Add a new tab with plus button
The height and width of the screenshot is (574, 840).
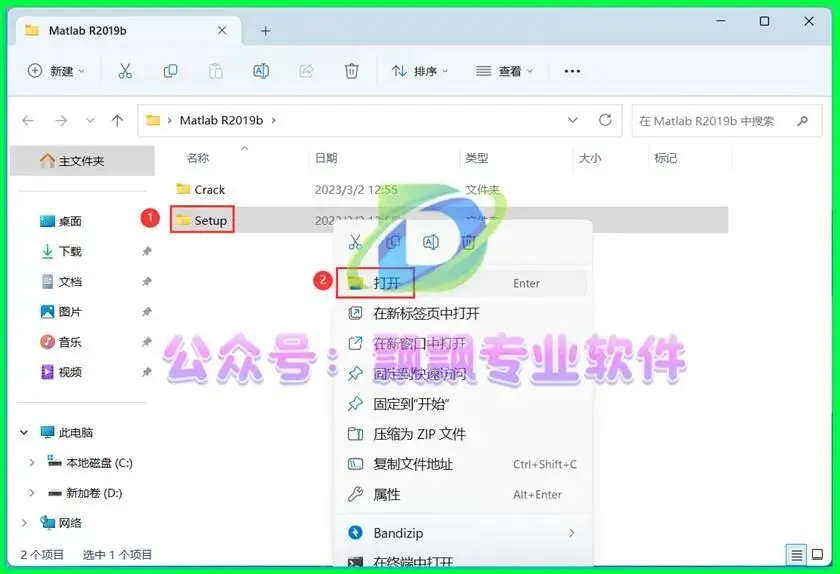tap(265, 31)
